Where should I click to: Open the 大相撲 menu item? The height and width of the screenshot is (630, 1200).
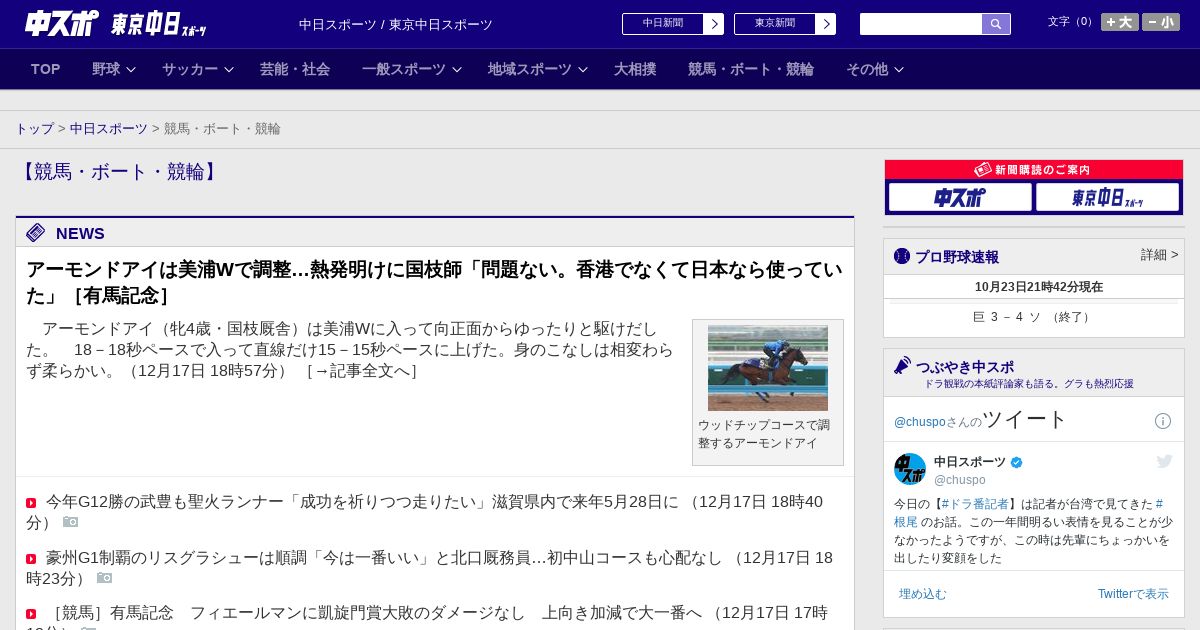tap(635, 69)
